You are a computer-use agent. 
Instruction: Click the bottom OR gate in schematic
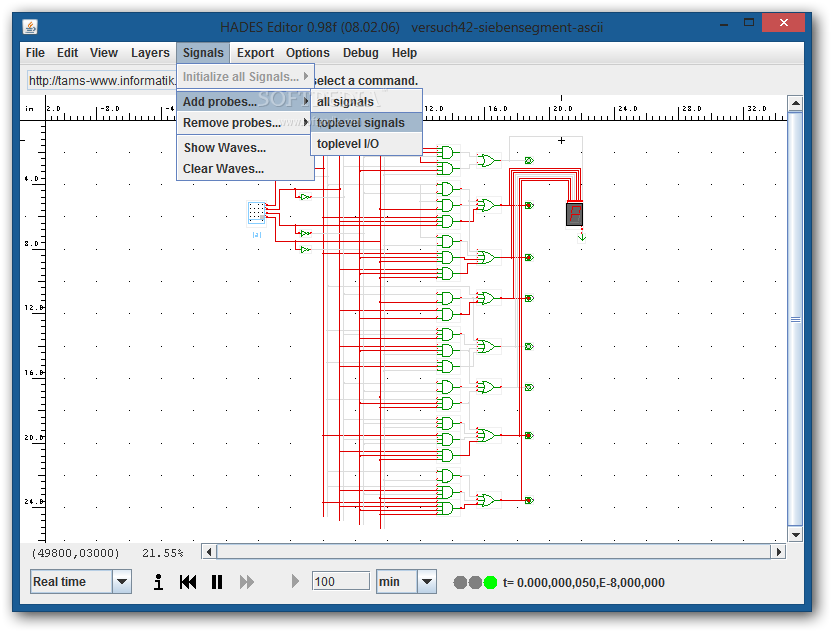pos(486,500)
